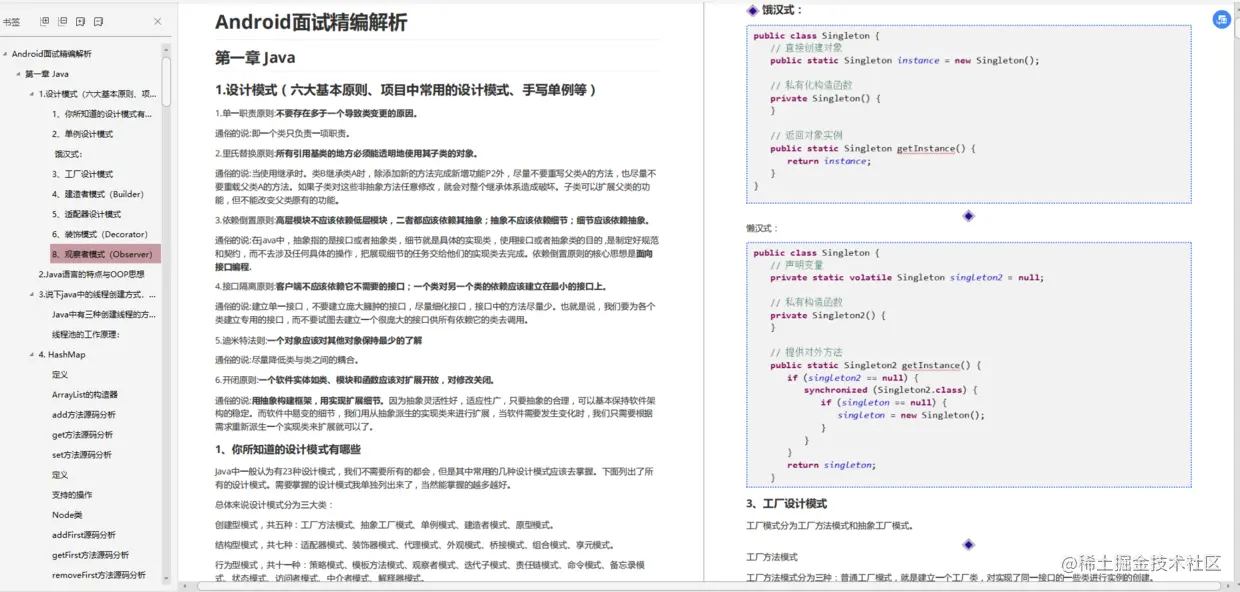Click highlighted 8、观察者模式（Observer） bookmark
This screenshot has height=592, width=1240.
pyautogui.click(x=105, y=254)
